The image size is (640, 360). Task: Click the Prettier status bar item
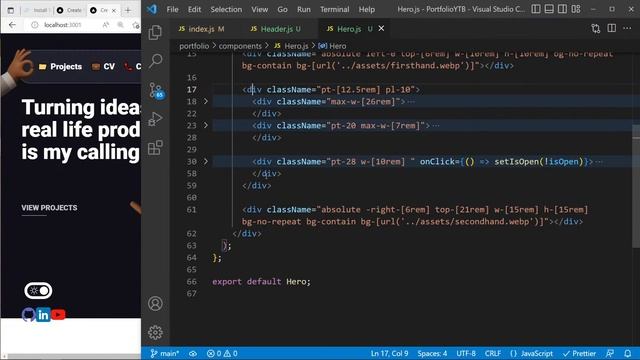click(579, 353)
